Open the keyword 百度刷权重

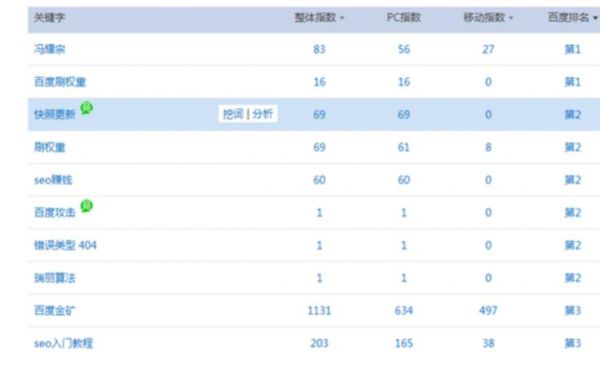point(60,82)
